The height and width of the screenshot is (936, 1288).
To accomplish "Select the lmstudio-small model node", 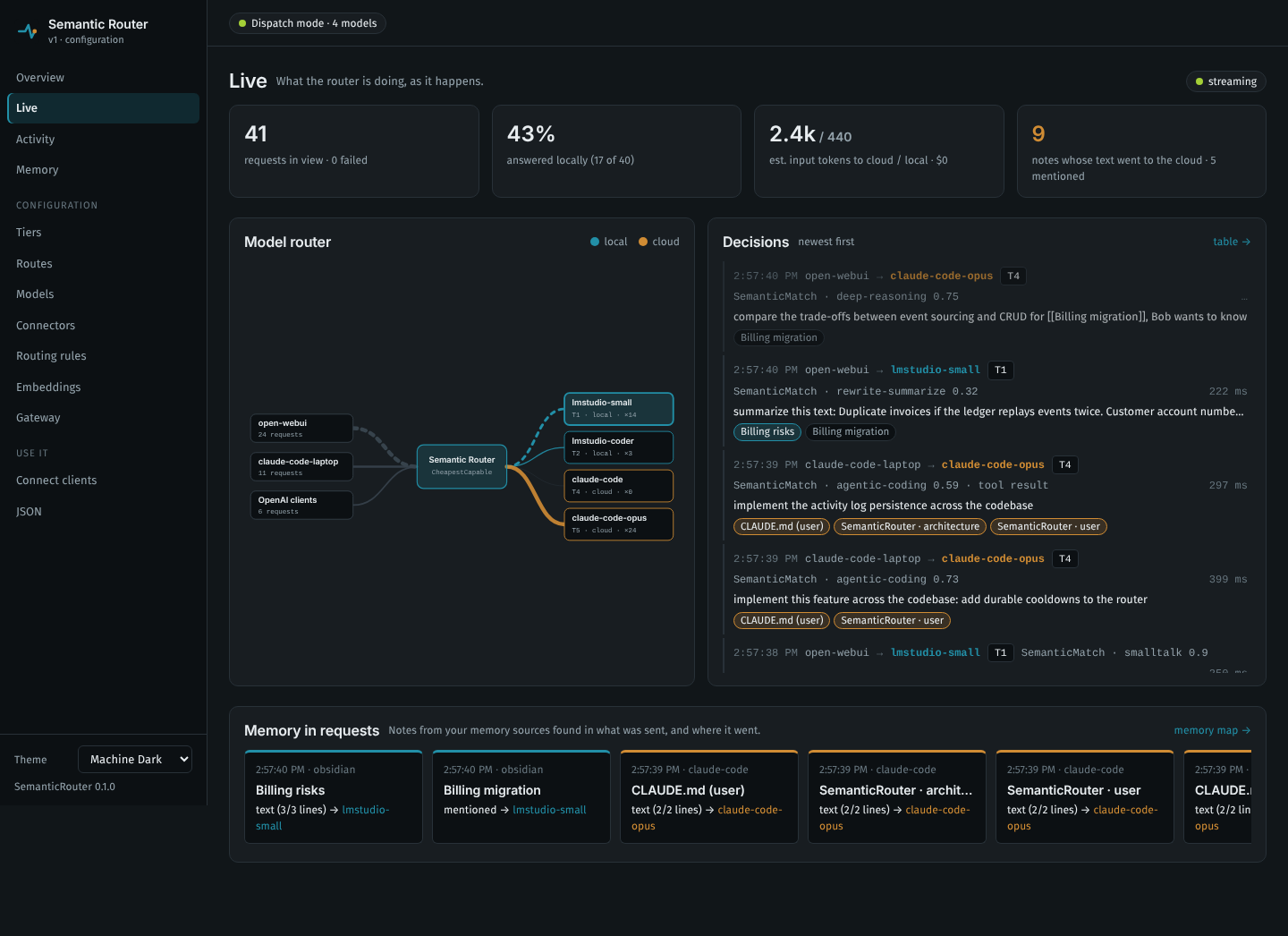I will [x=619, y=408].
